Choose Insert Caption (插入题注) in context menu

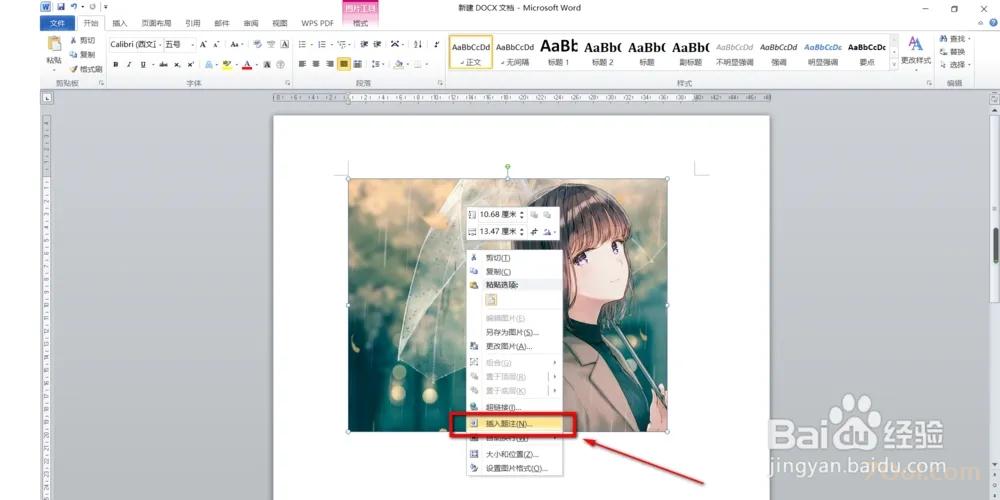click(x=514, y=423)
